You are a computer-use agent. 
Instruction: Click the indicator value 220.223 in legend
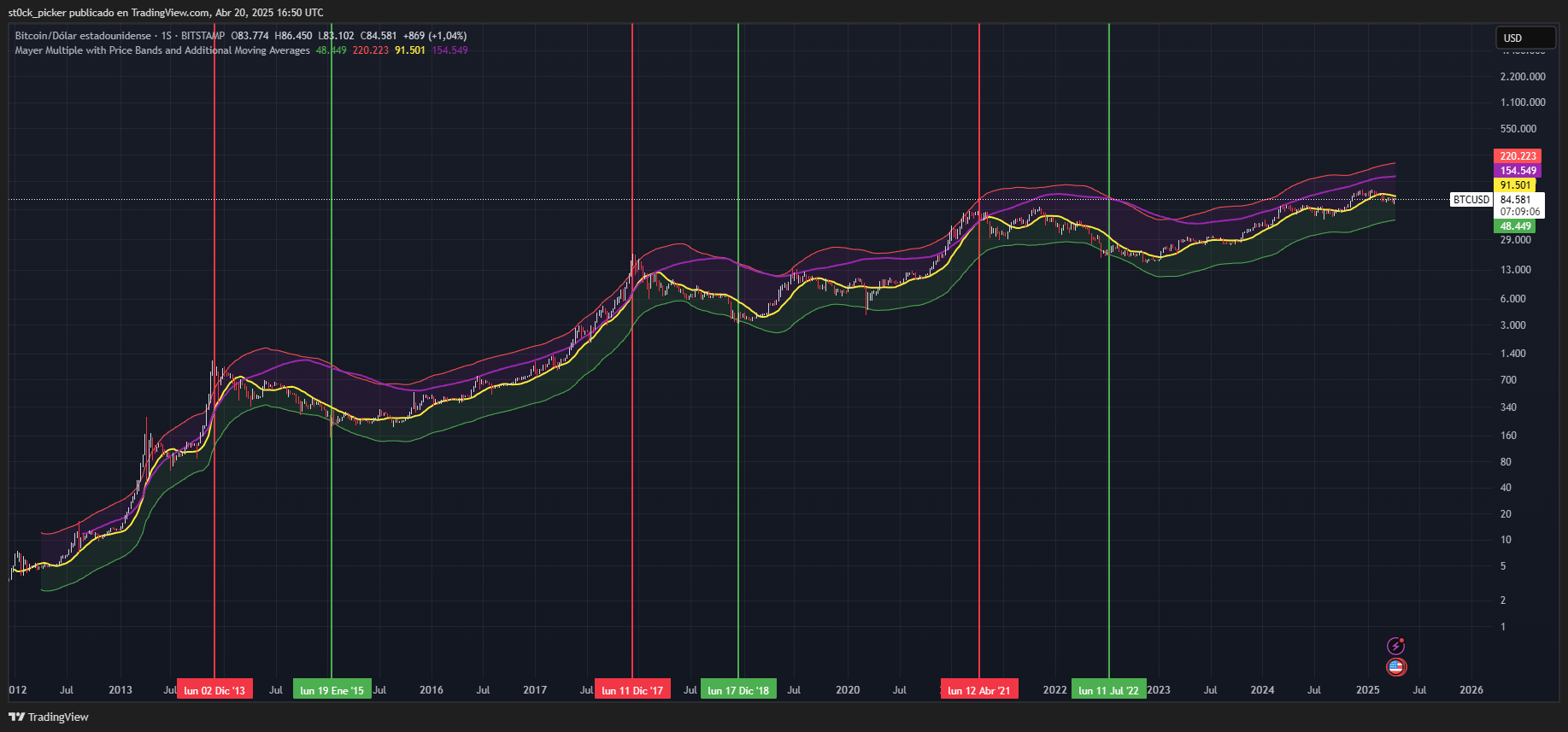point(371,50)
